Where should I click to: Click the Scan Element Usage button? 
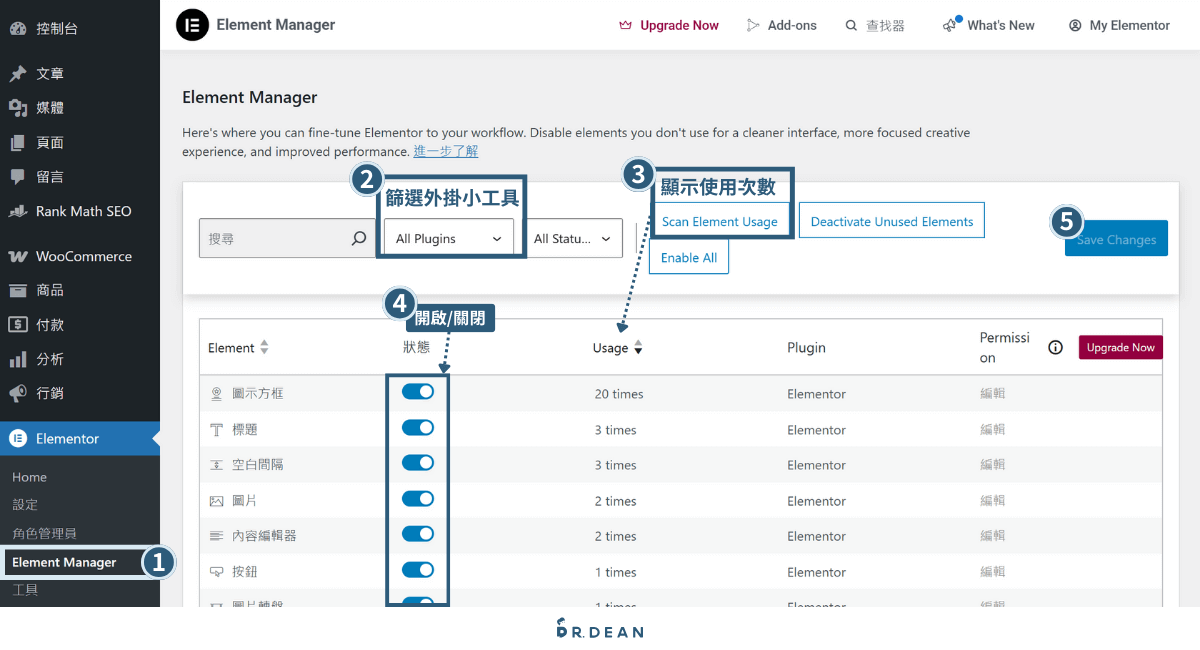click(719, 221)
